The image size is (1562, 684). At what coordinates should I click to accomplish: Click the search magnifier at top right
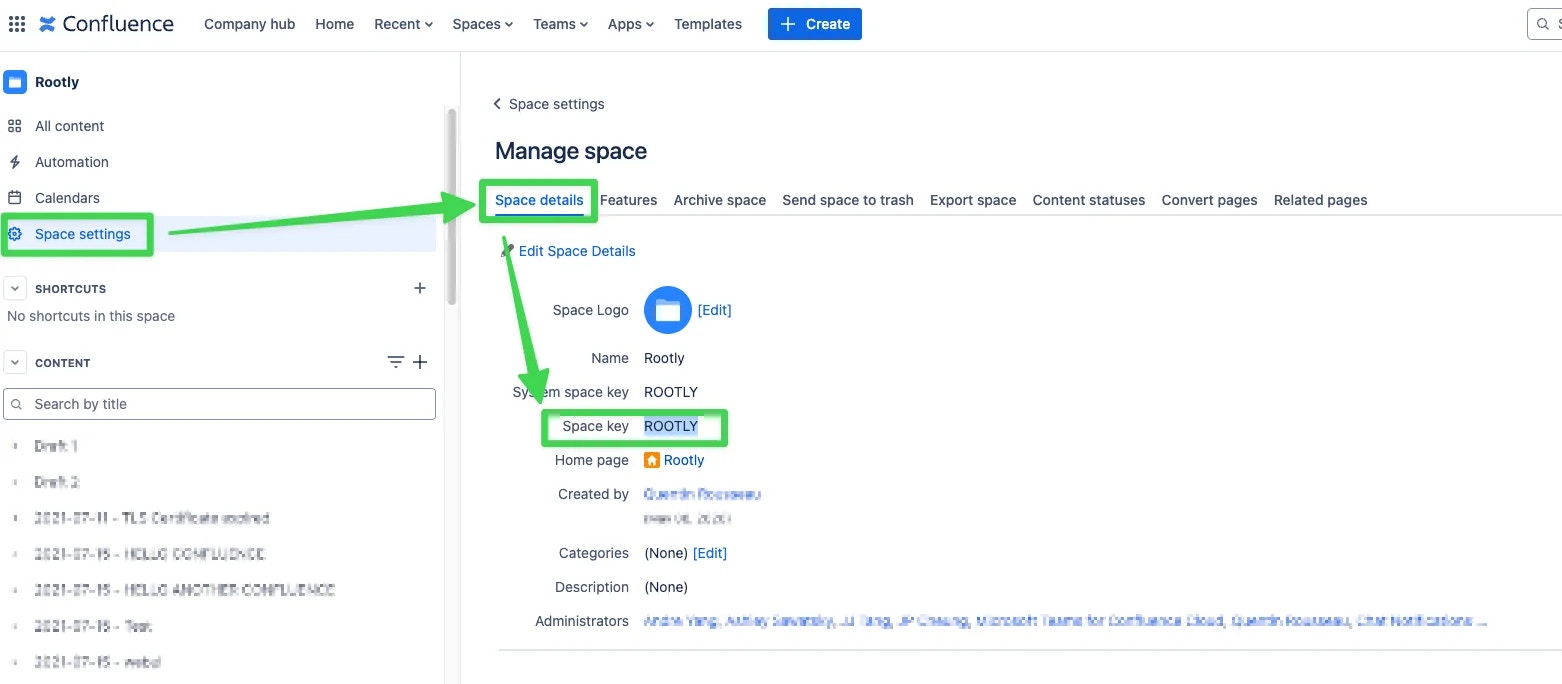pos(1544,24)
